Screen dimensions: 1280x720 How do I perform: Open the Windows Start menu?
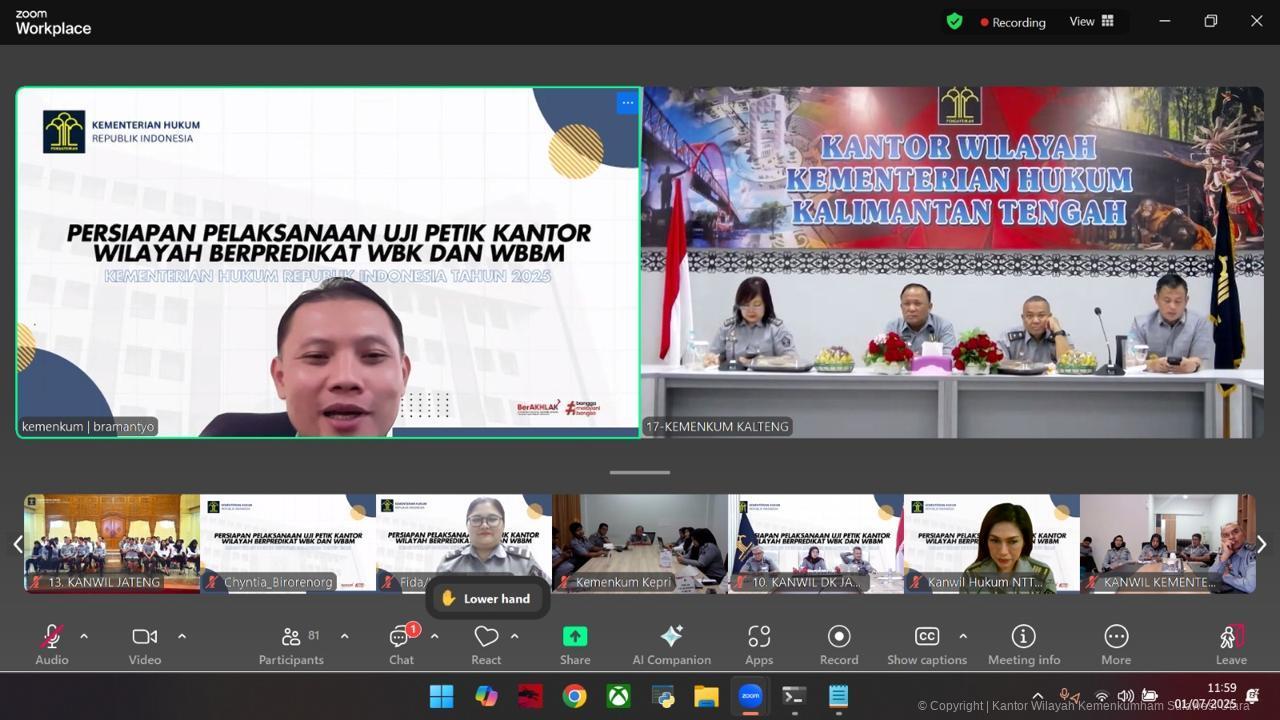pos(441,696)
